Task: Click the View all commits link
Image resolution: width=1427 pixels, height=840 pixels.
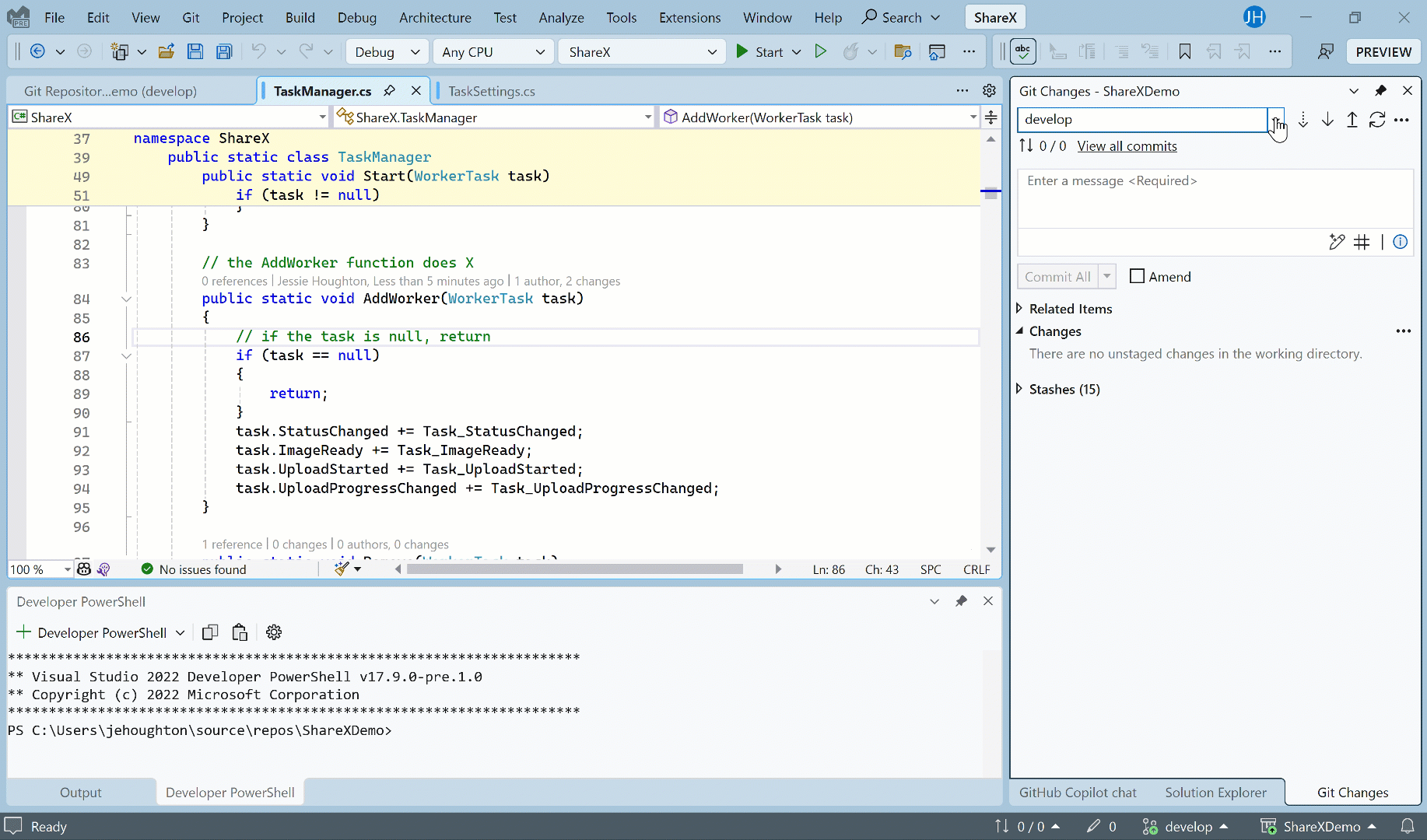Action: tap(1127, 146)
